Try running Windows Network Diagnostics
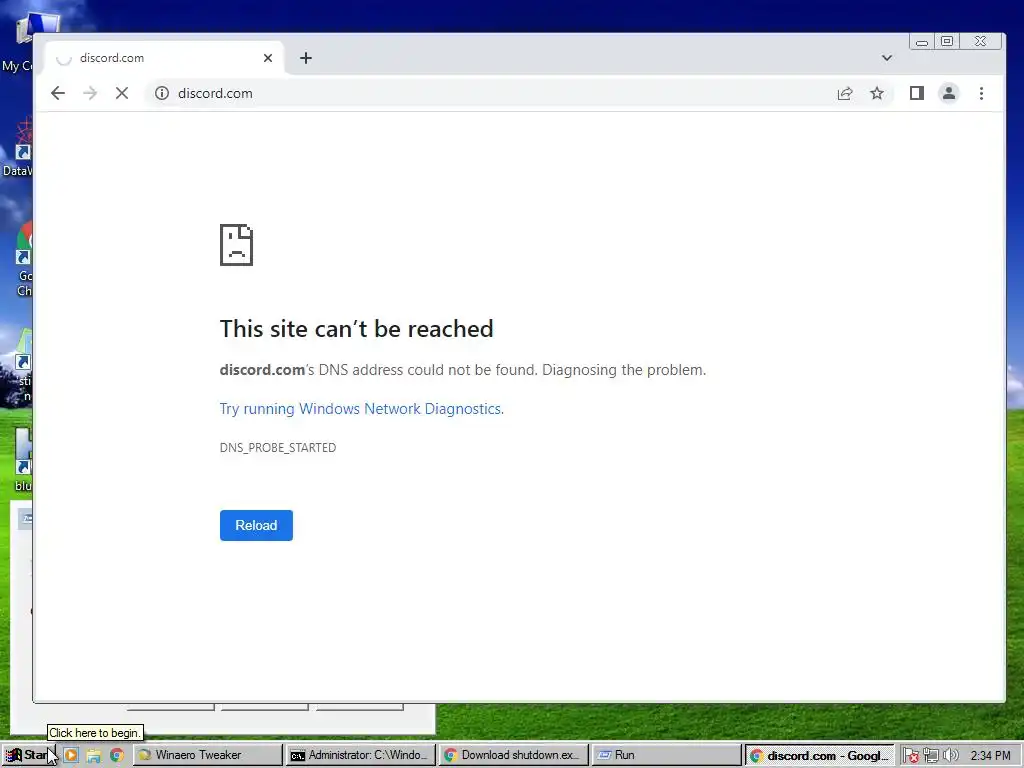Image resolution: width=1024 pixels, height=768 pixels. pos(362,409)
